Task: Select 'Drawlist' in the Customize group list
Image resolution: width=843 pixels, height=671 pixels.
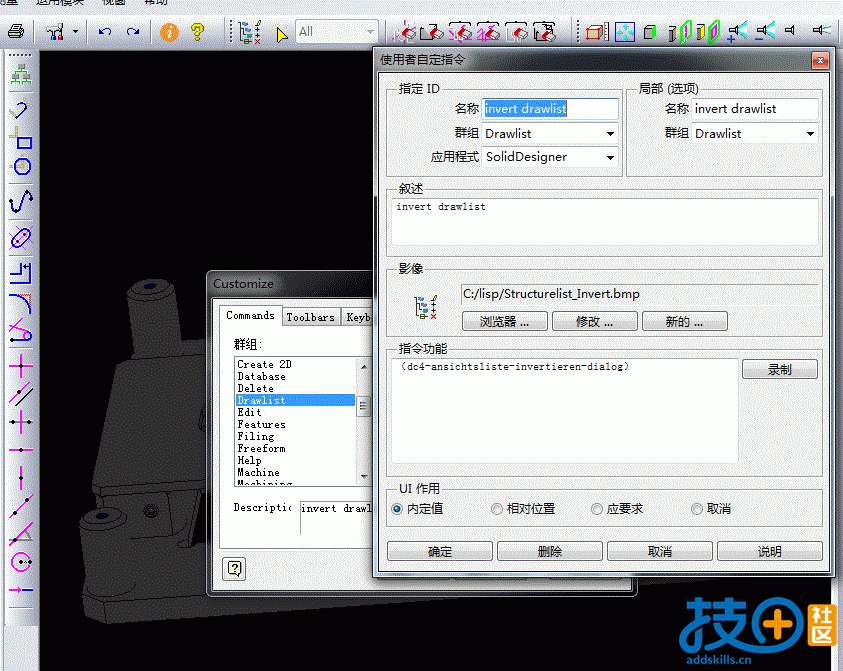Action: tap(295, 401)
